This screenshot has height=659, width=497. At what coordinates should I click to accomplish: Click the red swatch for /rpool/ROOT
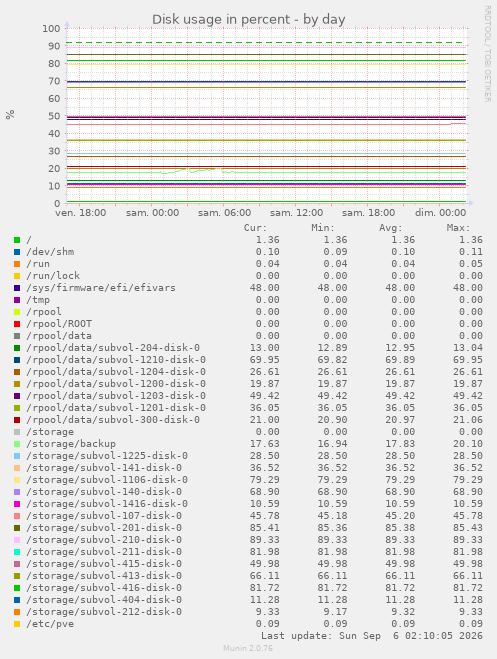click(x=17, y=324)
